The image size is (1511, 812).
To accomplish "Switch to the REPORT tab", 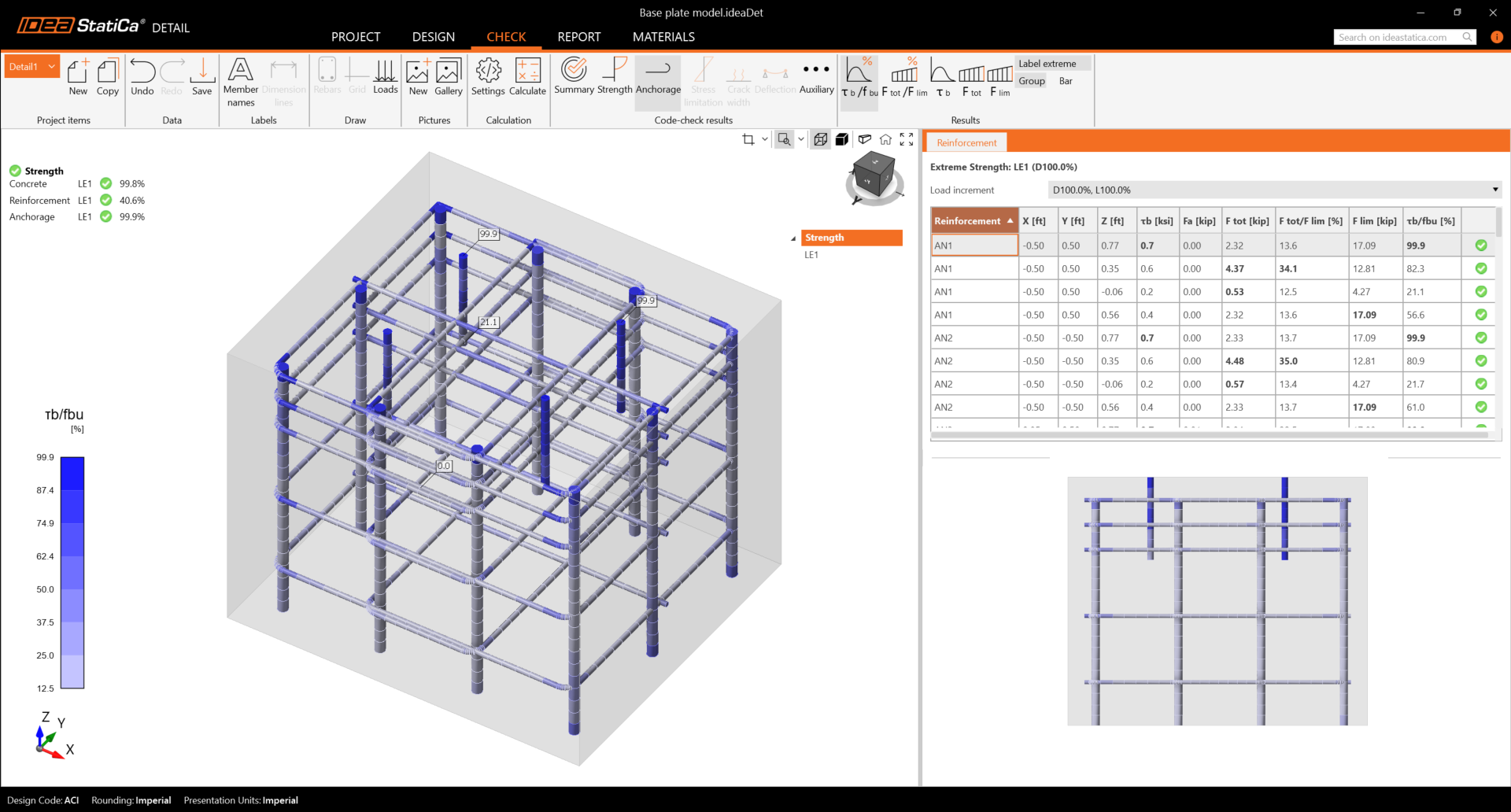I will pyautogui.click(x=578, y=37).
